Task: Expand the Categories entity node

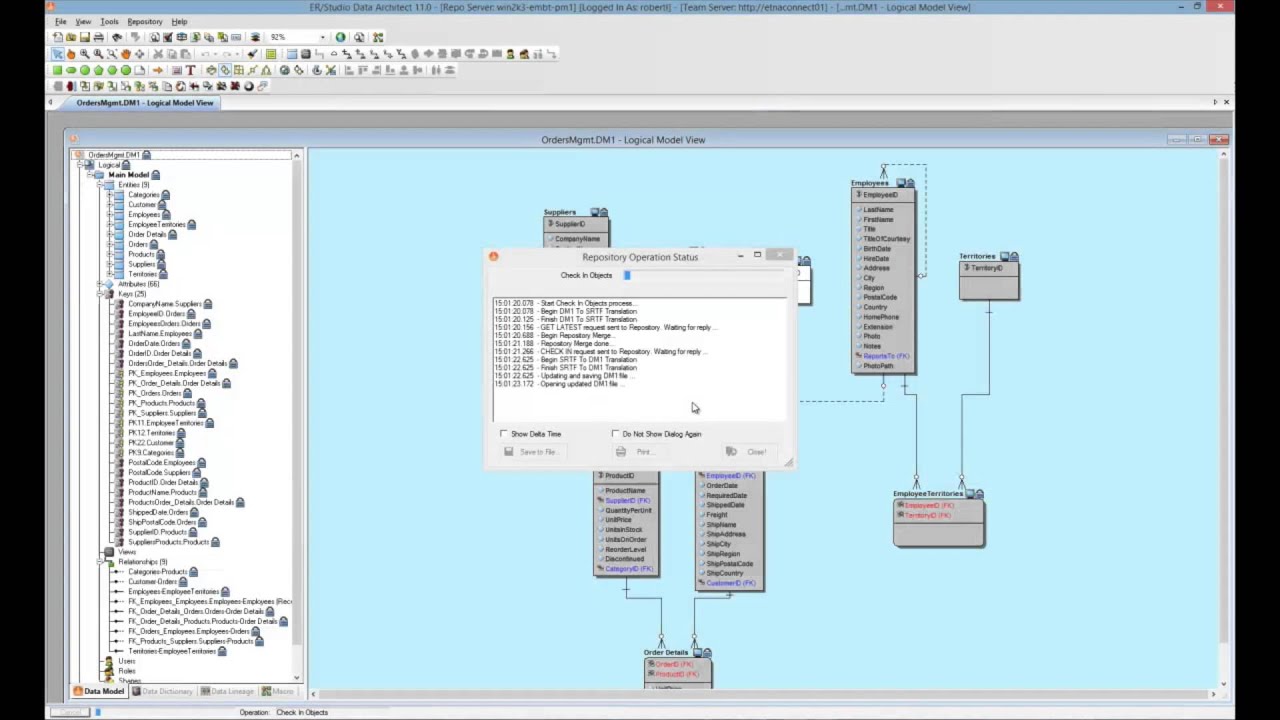Action: pos(109,195)
